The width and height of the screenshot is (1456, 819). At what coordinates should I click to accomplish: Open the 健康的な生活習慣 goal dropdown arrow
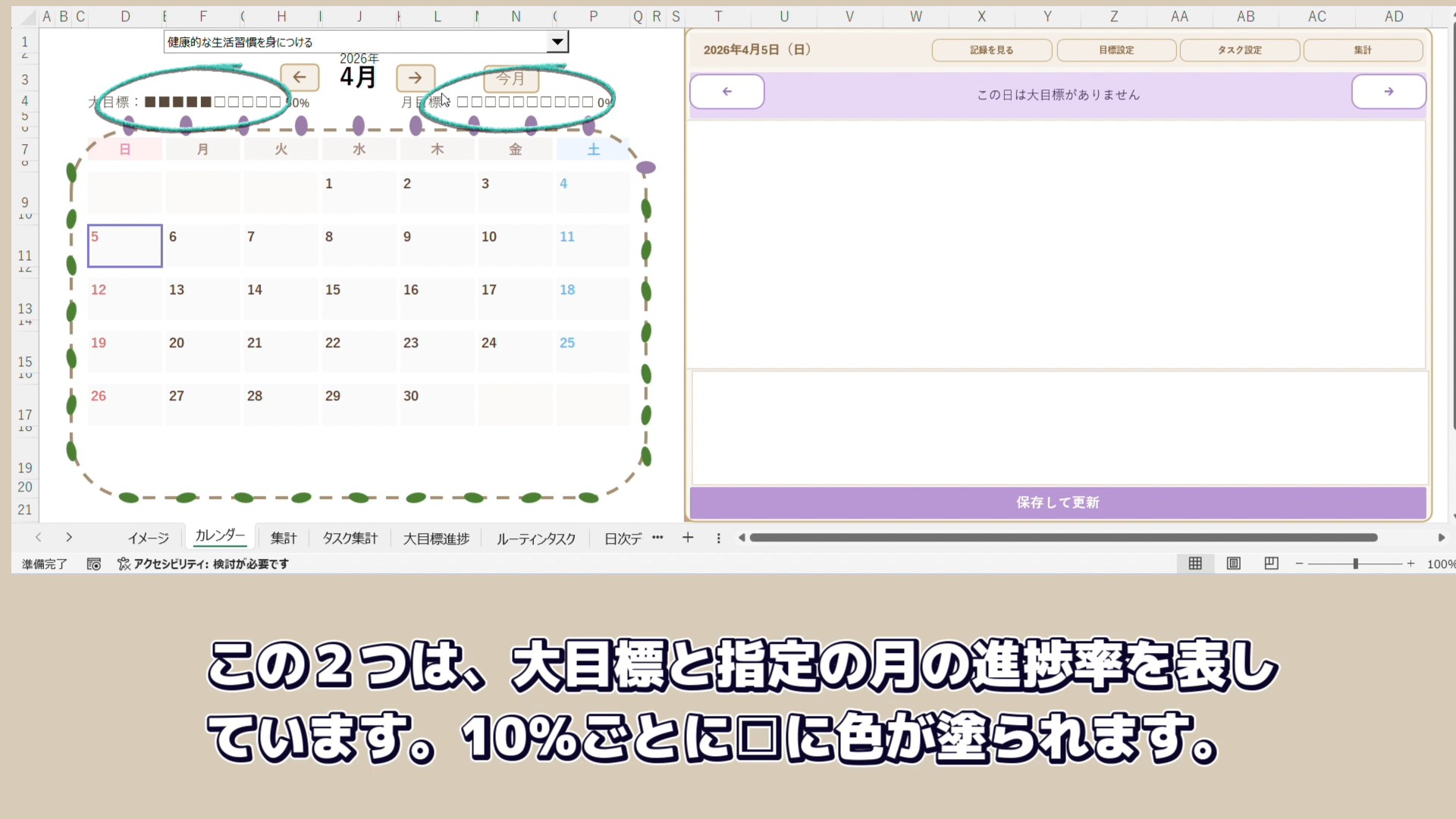(557, 42)
